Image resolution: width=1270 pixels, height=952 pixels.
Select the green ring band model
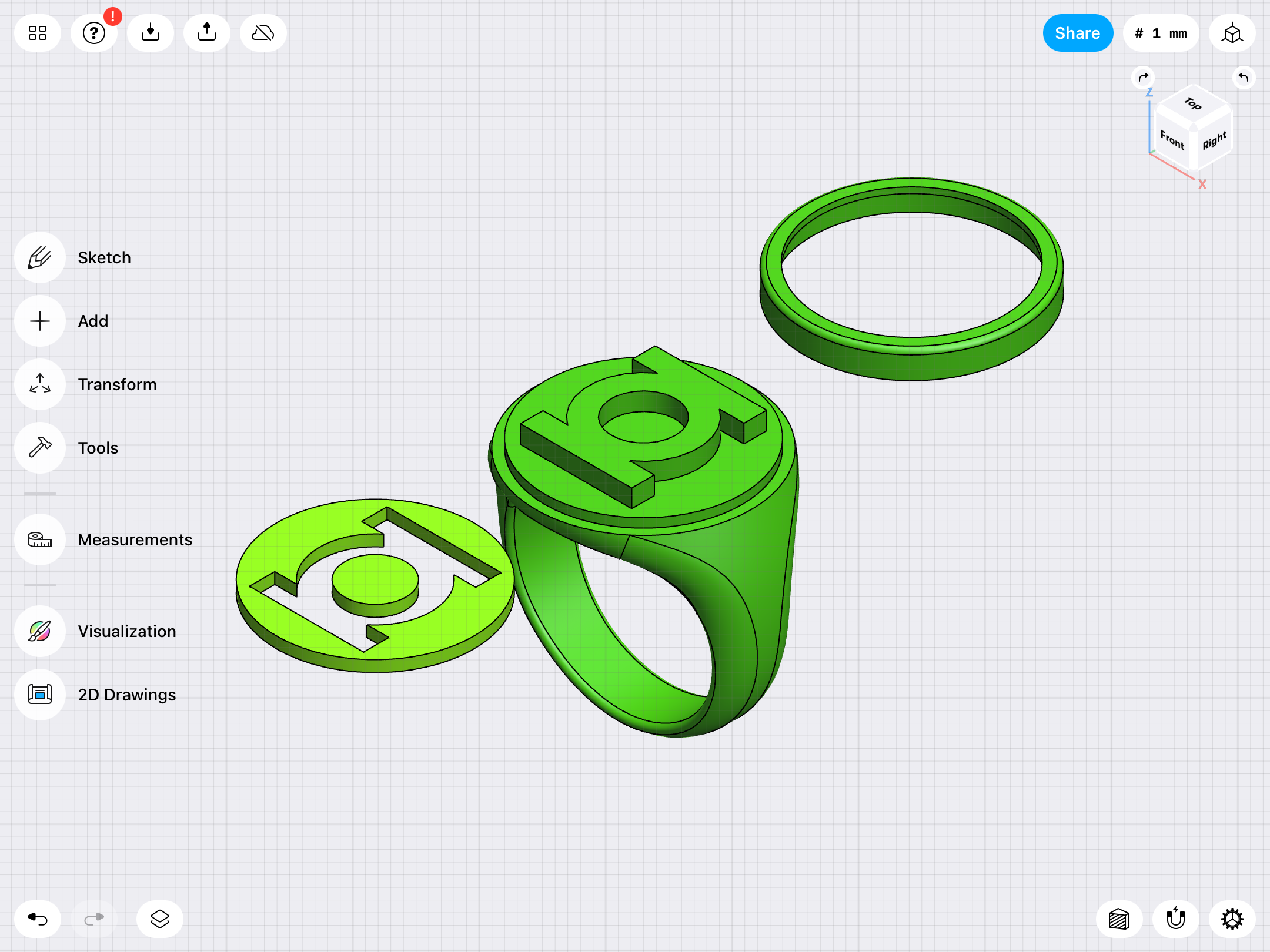(x=911, y=358)
